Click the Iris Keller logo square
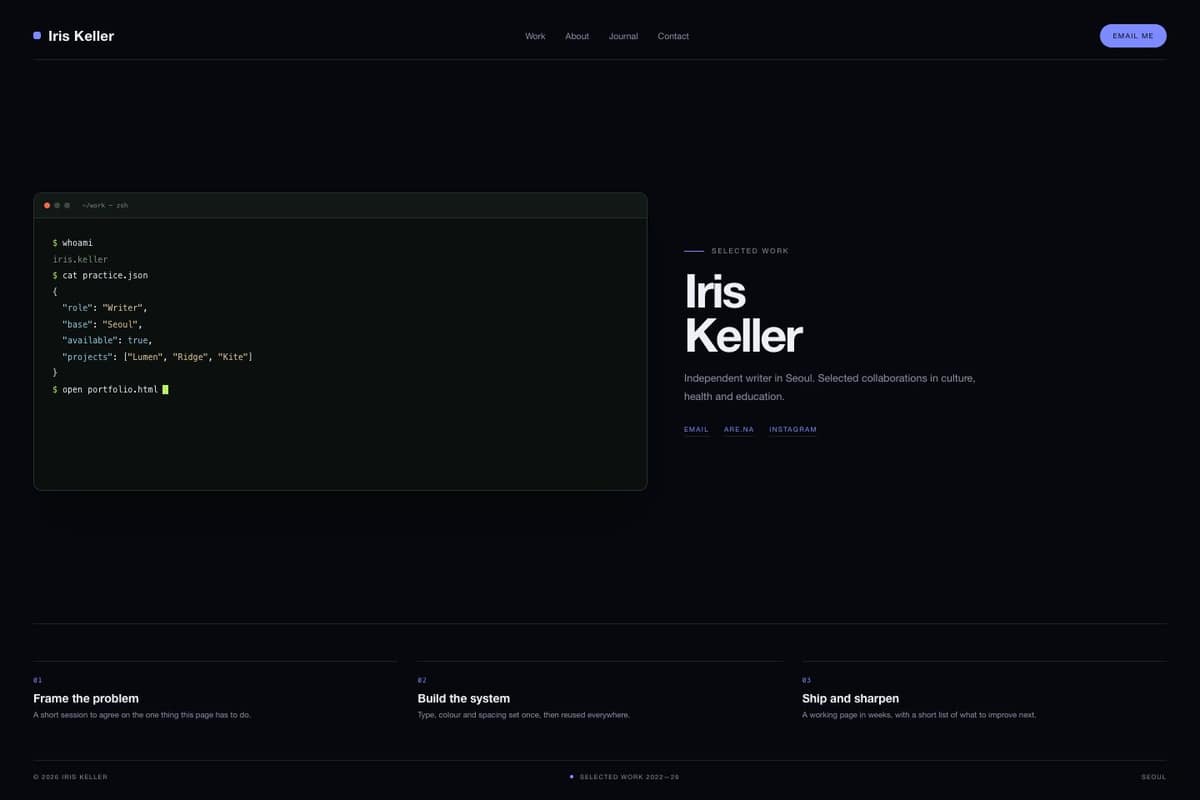The height and width of the screenshot is (800, 1200). coord(37,36)
